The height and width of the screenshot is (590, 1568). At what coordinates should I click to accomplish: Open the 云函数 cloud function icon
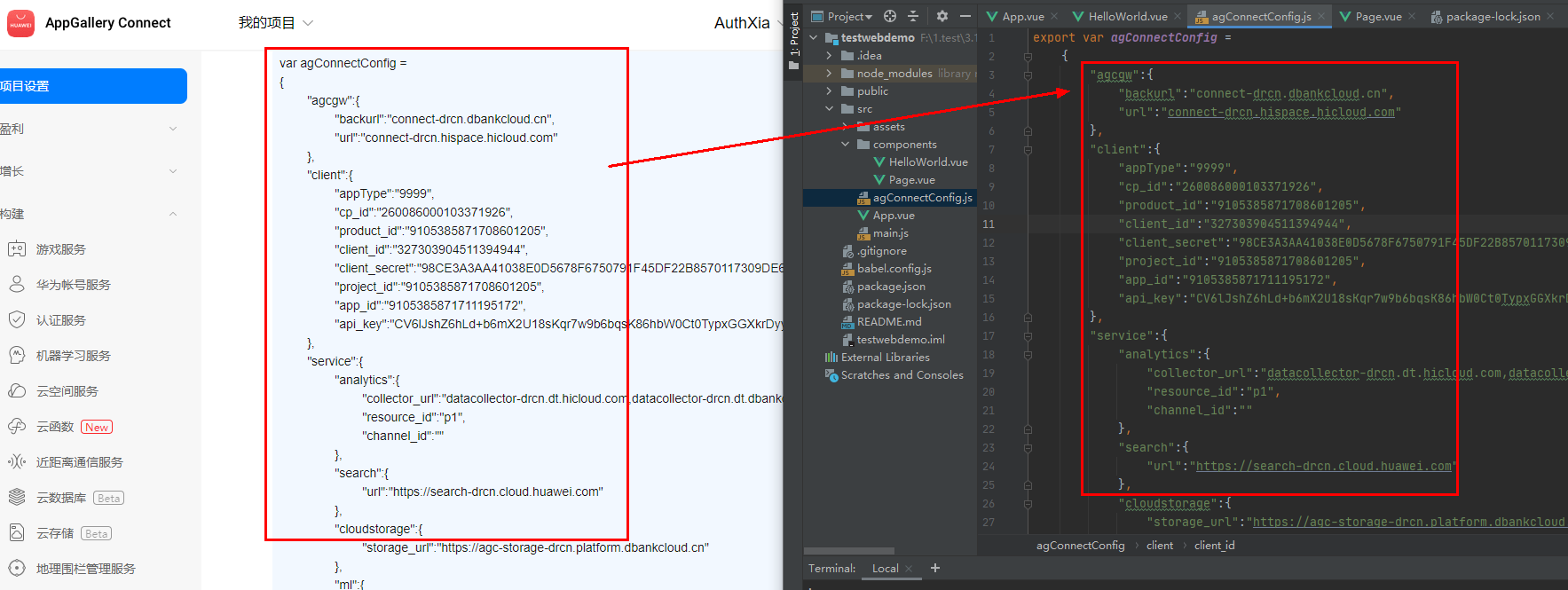pos(17,427)
